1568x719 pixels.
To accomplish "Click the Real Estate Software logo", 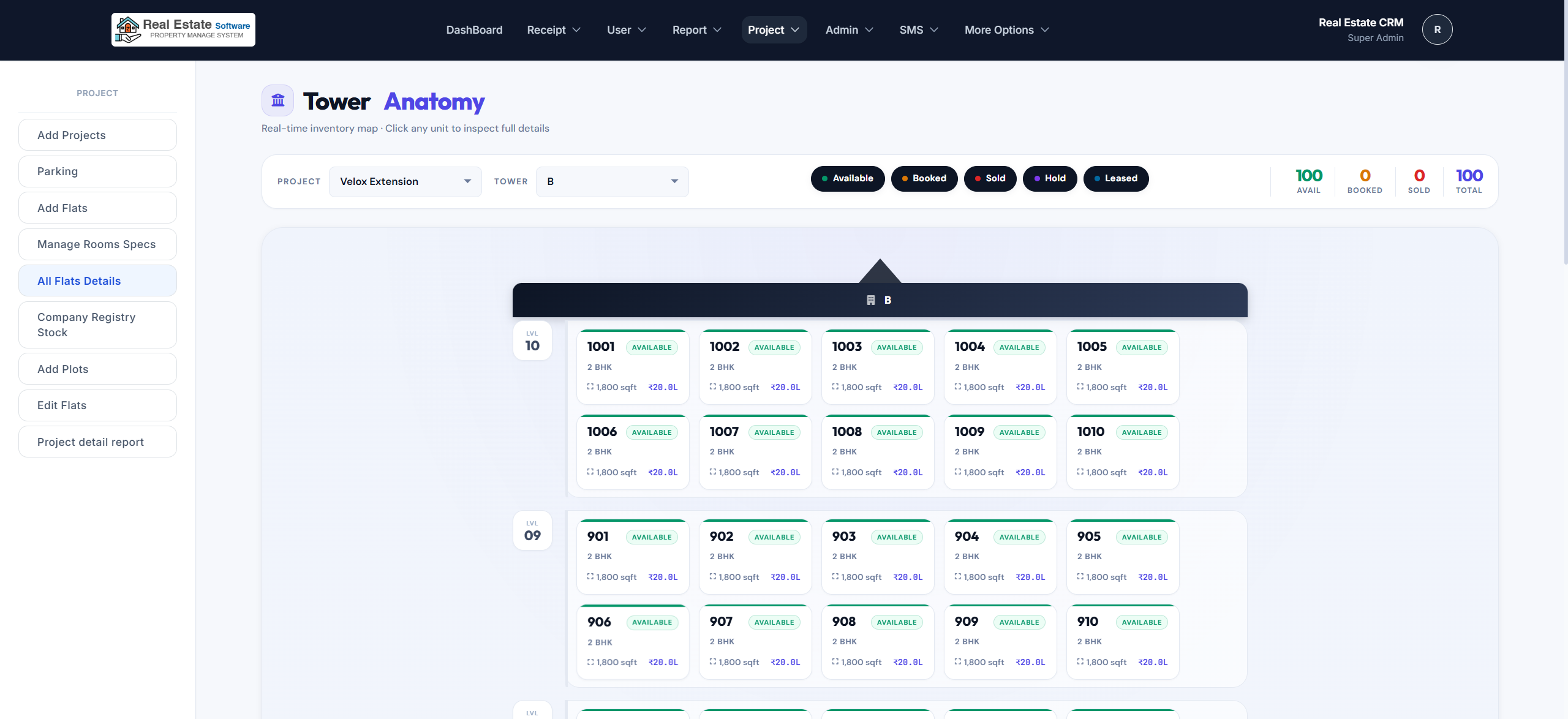I will (183, 29).
